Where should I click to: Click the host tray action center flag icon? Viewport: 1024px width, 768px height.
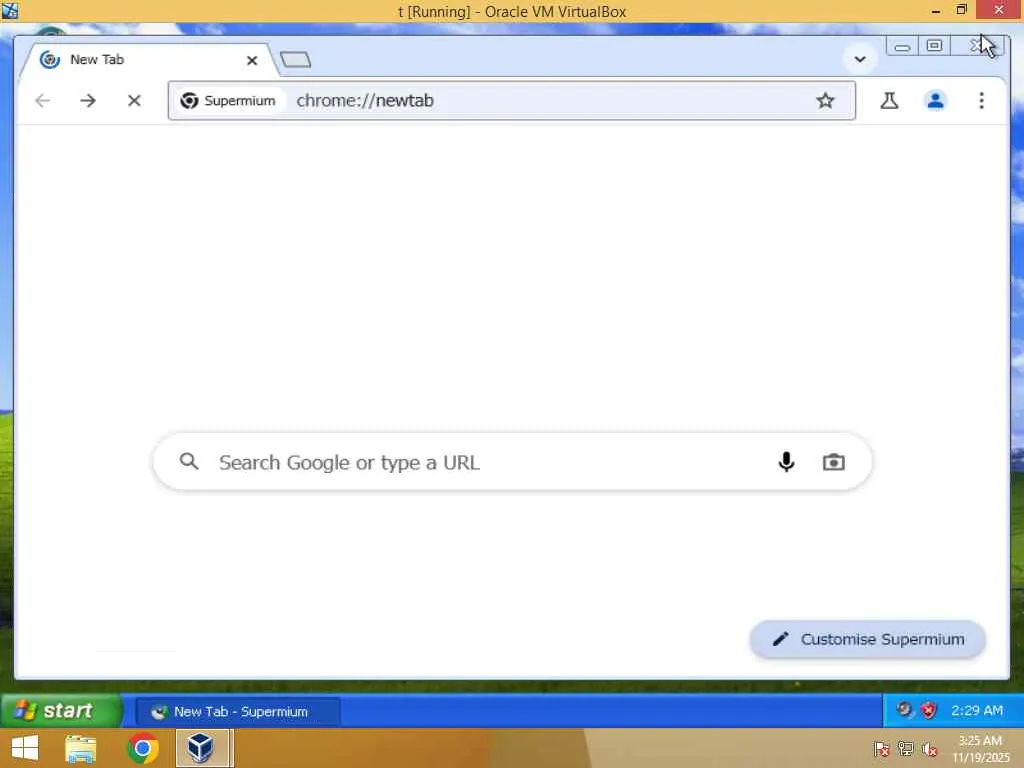[x=881, y=748]
